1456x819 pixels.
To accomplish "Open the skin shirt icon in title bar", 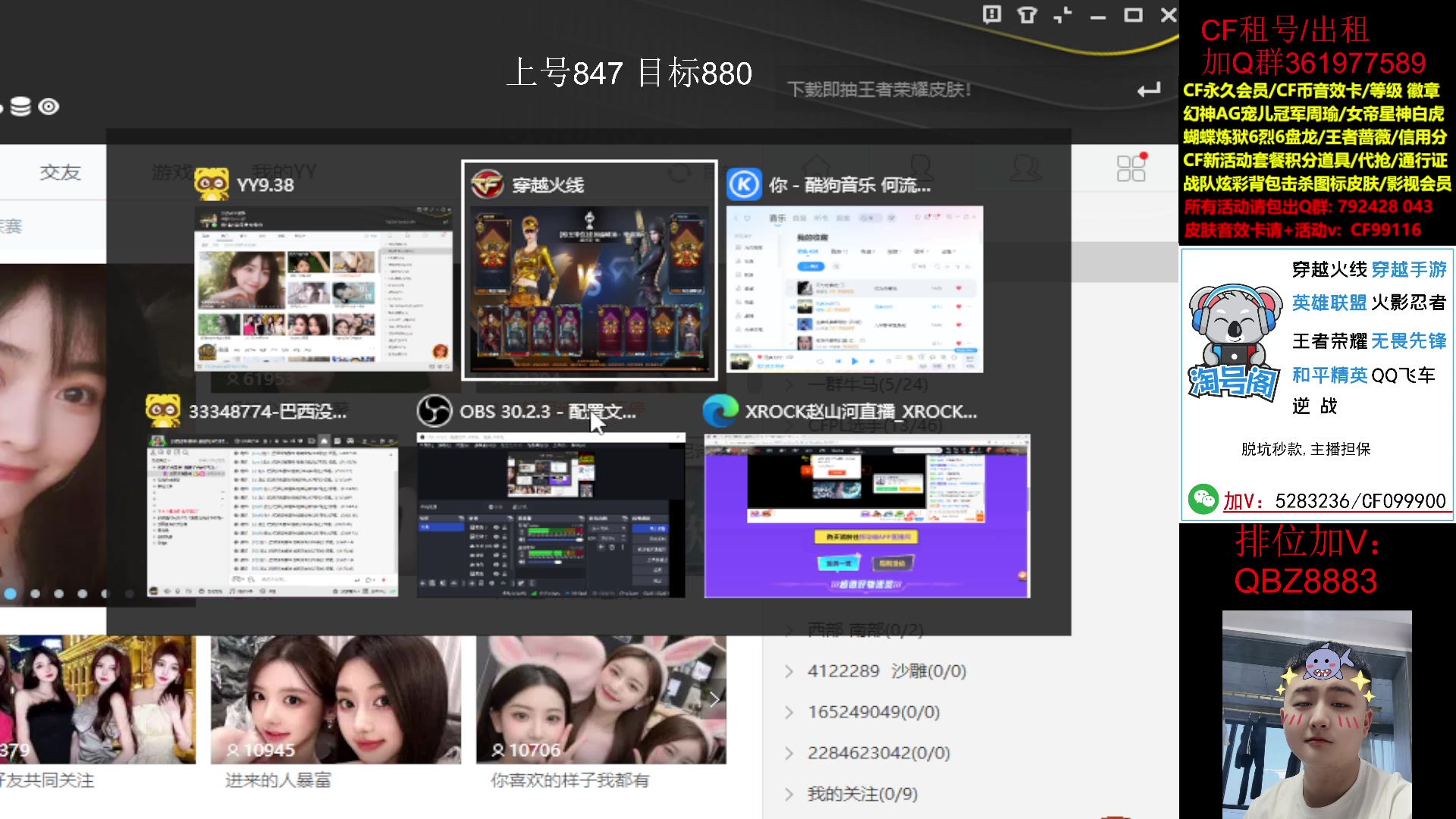I will tap(1027, 15).
